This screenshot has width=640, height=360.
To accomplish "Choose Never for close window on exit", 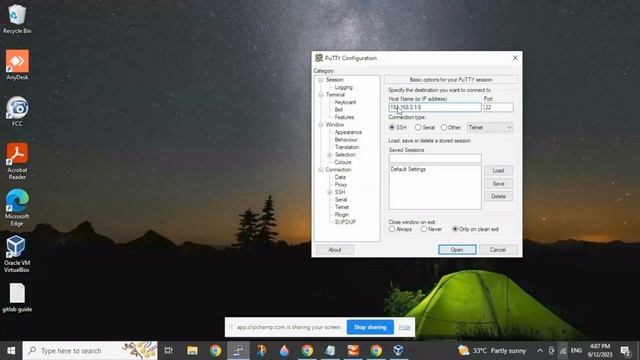I will (424, 229).
